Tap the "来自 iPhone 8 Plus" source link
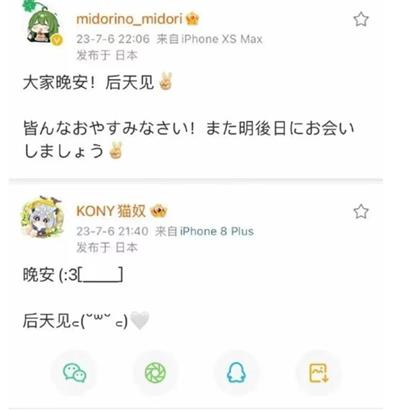Image resolution: width=400 pixels, height=410 pixels. coord(204,231)
